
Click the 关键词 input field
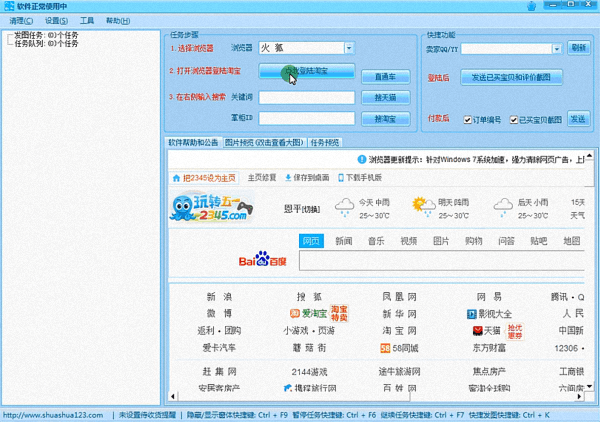tap(306, 97)
